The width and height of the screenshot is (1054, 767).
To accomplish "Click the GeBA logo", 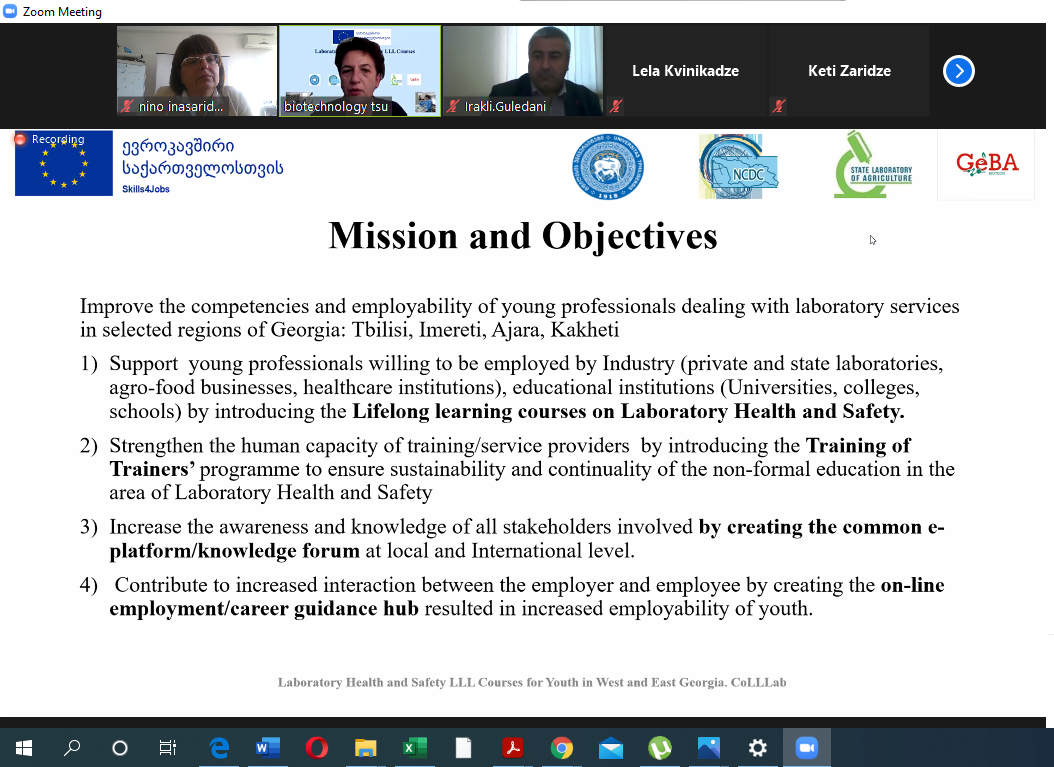I will (x=987, y=165).
